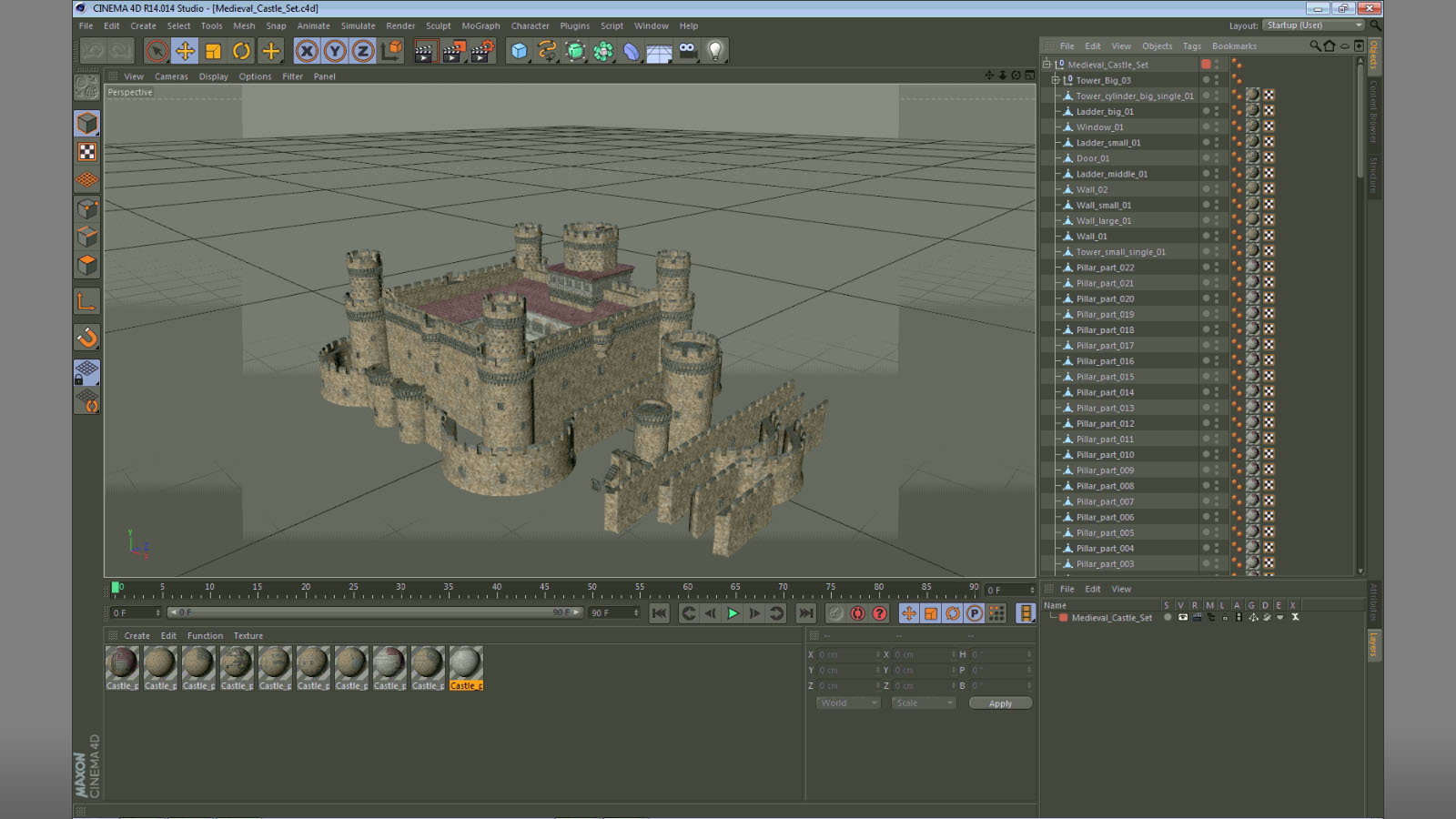Select the Door_01 object
The image size is (1456, 819).
1093,158
